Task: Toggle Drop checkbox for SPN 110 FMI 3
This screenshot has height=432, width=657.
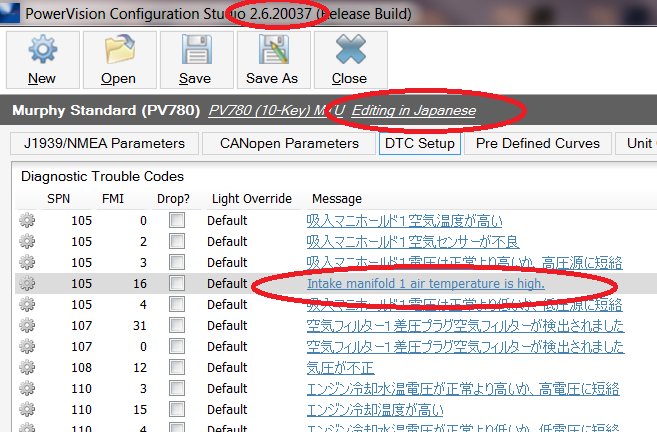Action: tap(177, 388)
